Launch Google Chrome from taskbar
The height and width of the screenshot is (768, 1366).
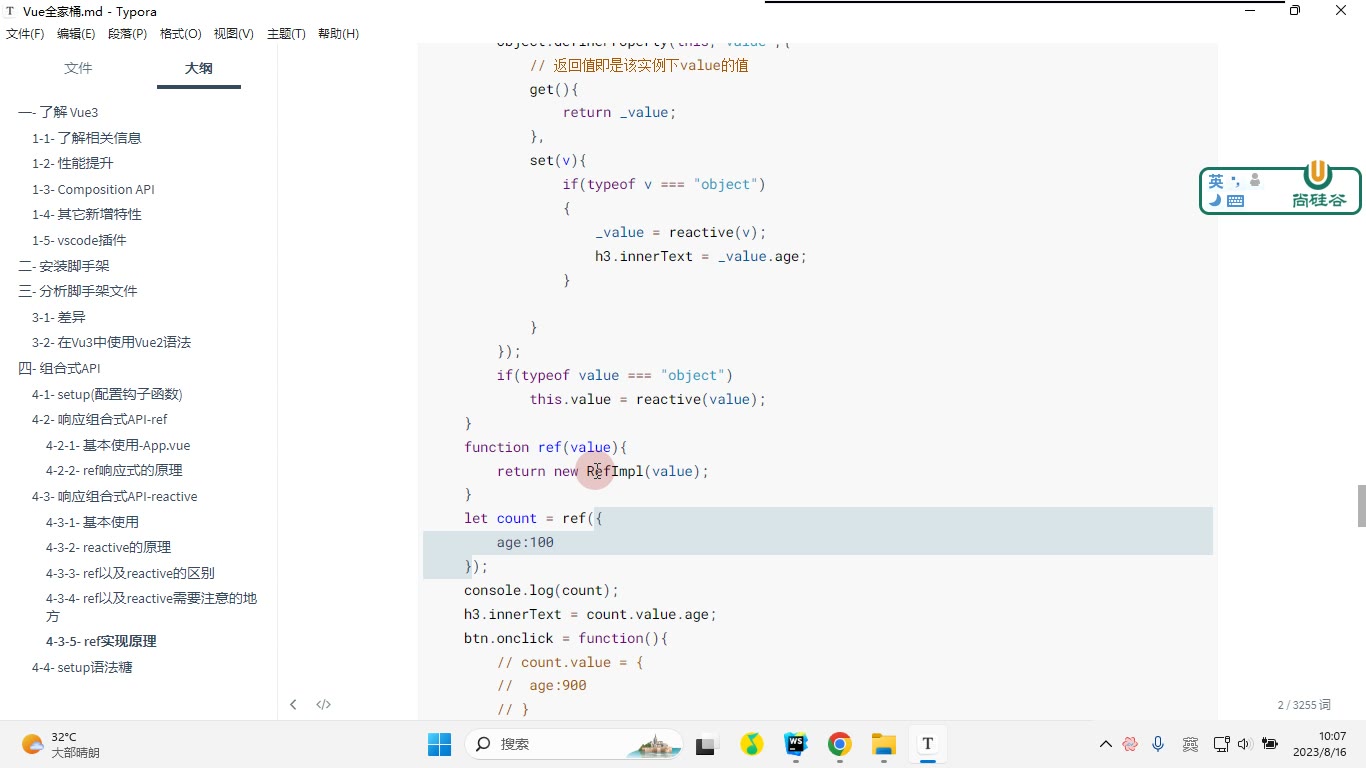[840, 744]
